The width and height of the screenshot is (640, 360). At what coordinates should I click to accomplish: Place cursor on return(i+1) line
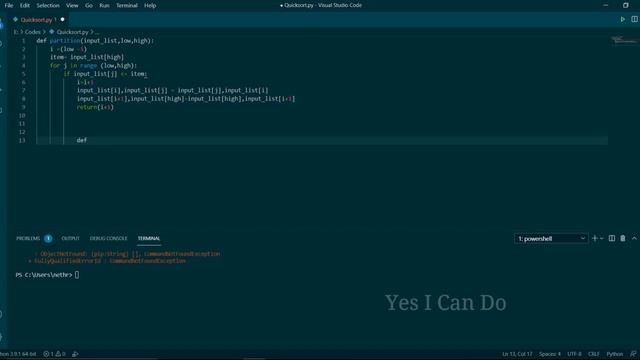[x=95, y=107]
